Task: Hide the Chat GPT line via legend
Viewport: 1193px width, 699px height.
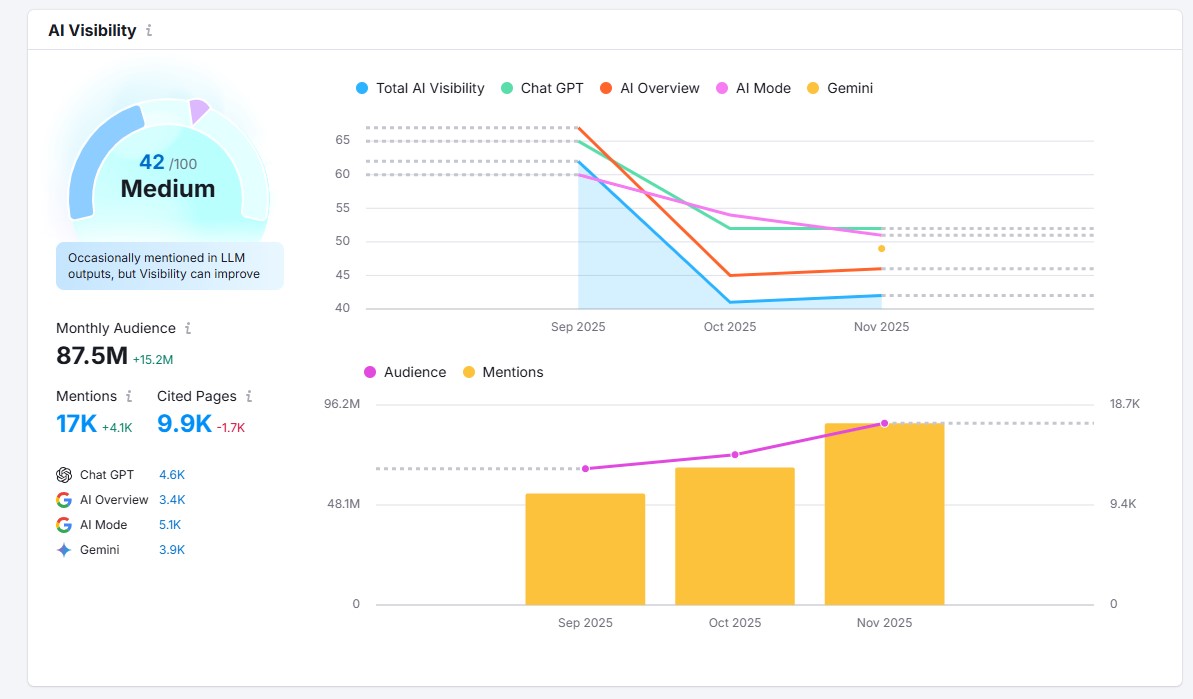Action: [543, 88]
